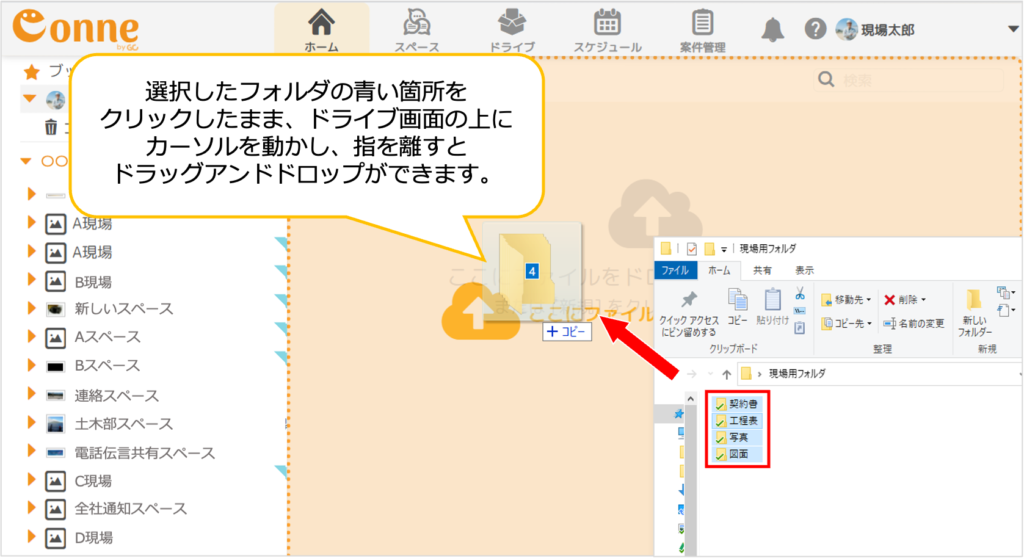
Task: Switch to the 表示 ribbon tab
Action: [803, 270]
